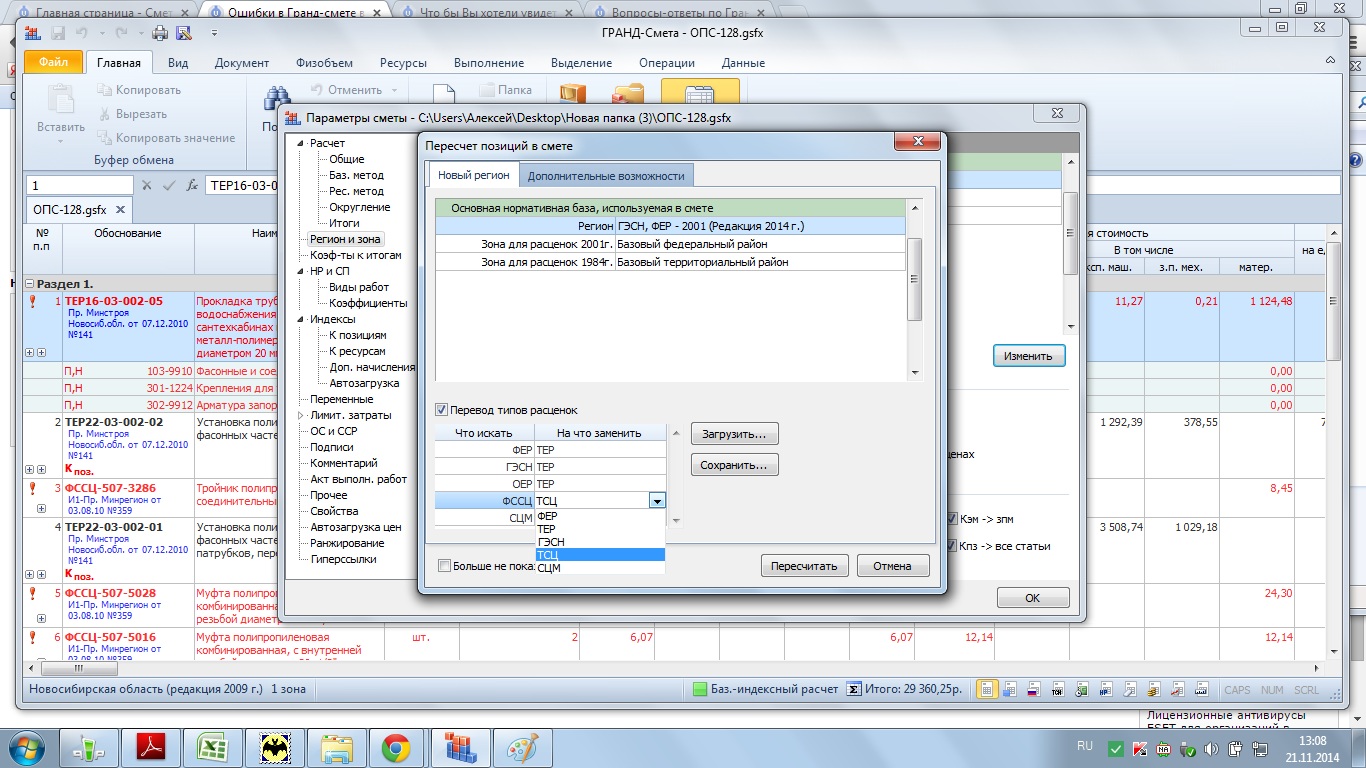This screenshot has height=768, width=1366.
Task: Click the Grand-Smeta cubes icon in taskbar
Action: pos(459,747)
